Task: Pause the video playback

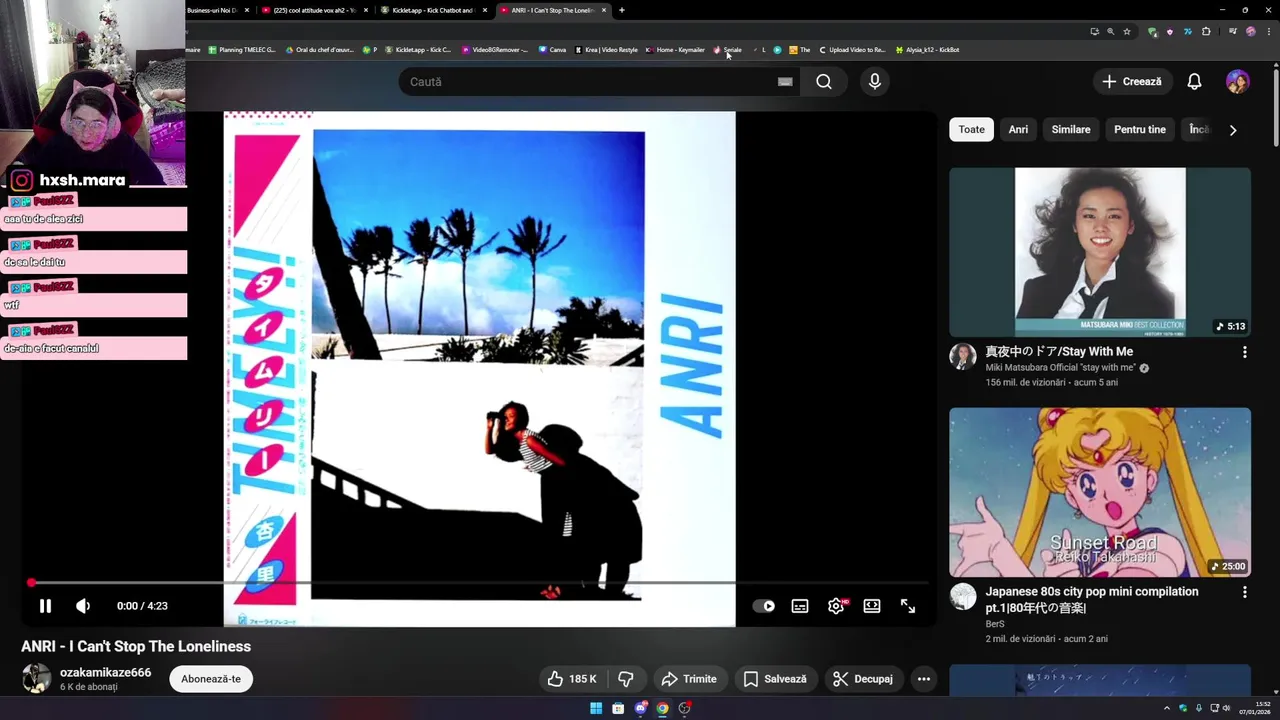Action: 45,606
